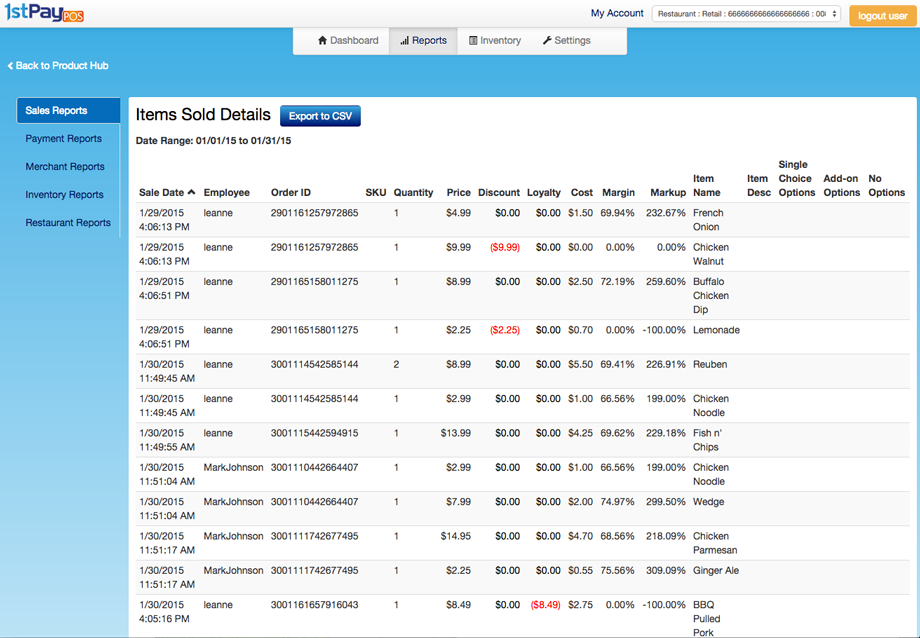Open Inventory Reports in the sidebar

point(65,195)
